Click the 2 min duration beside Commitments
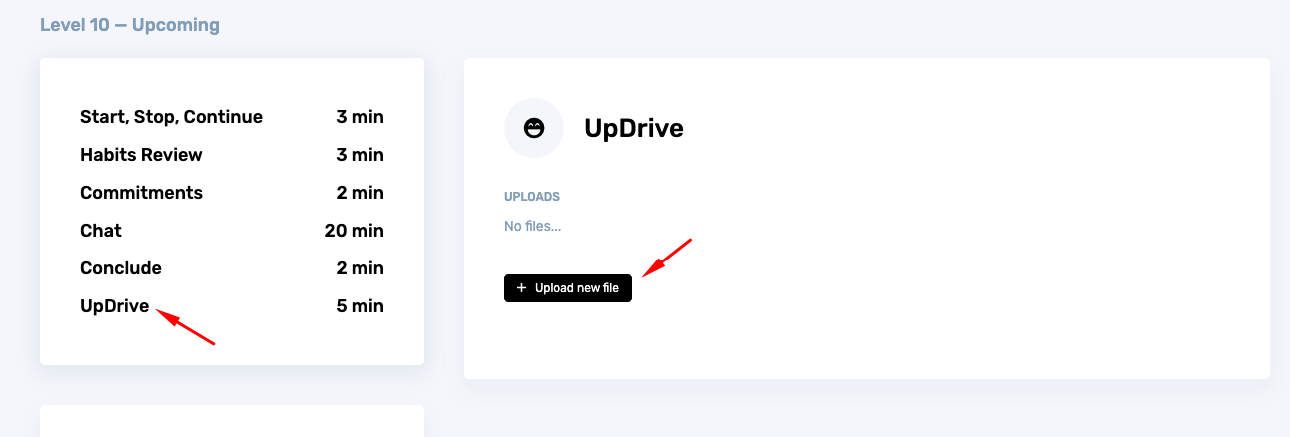The image size is (1290, 437). [x=360, y=193]
